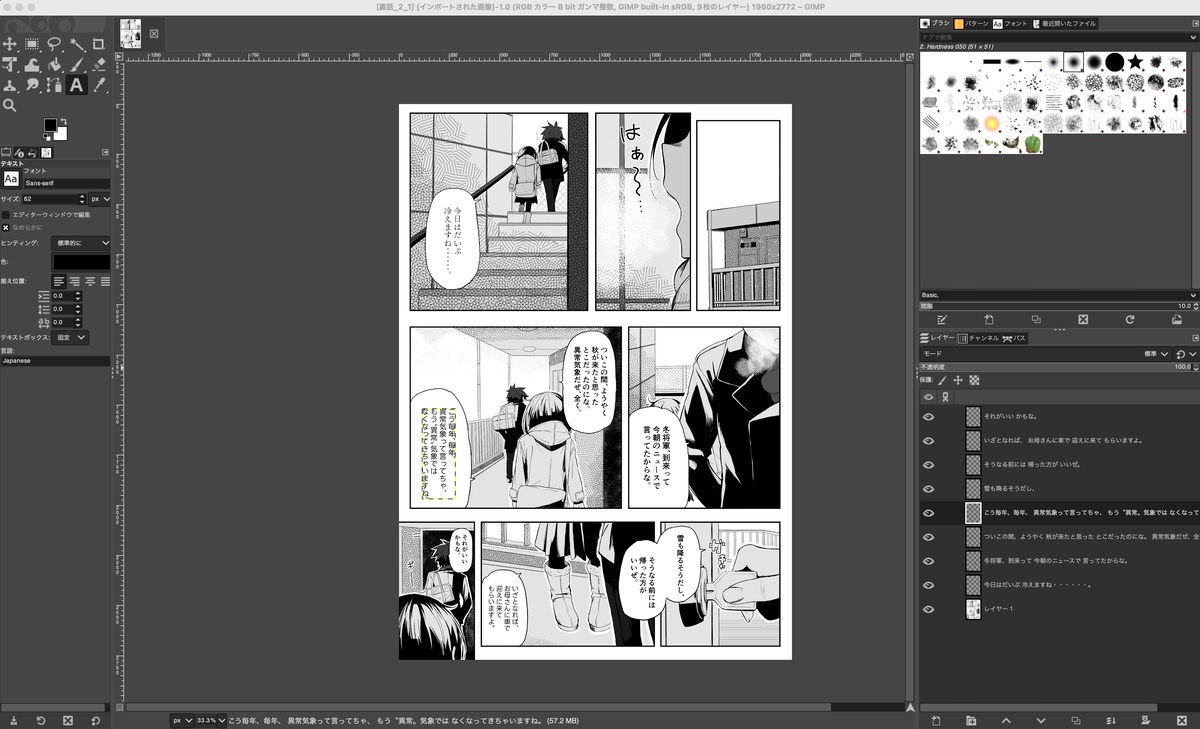
Task: Set text justification to filled
Action: coord(104,281)
